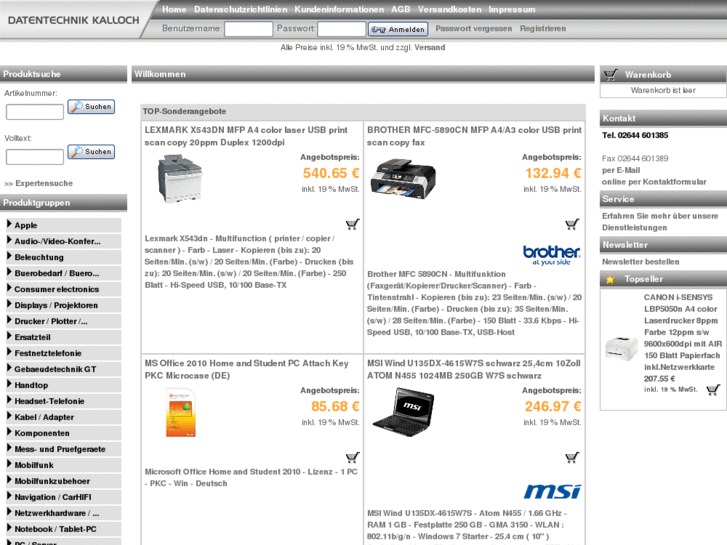Click the Brother brand logo

click(x=552, y=255)
